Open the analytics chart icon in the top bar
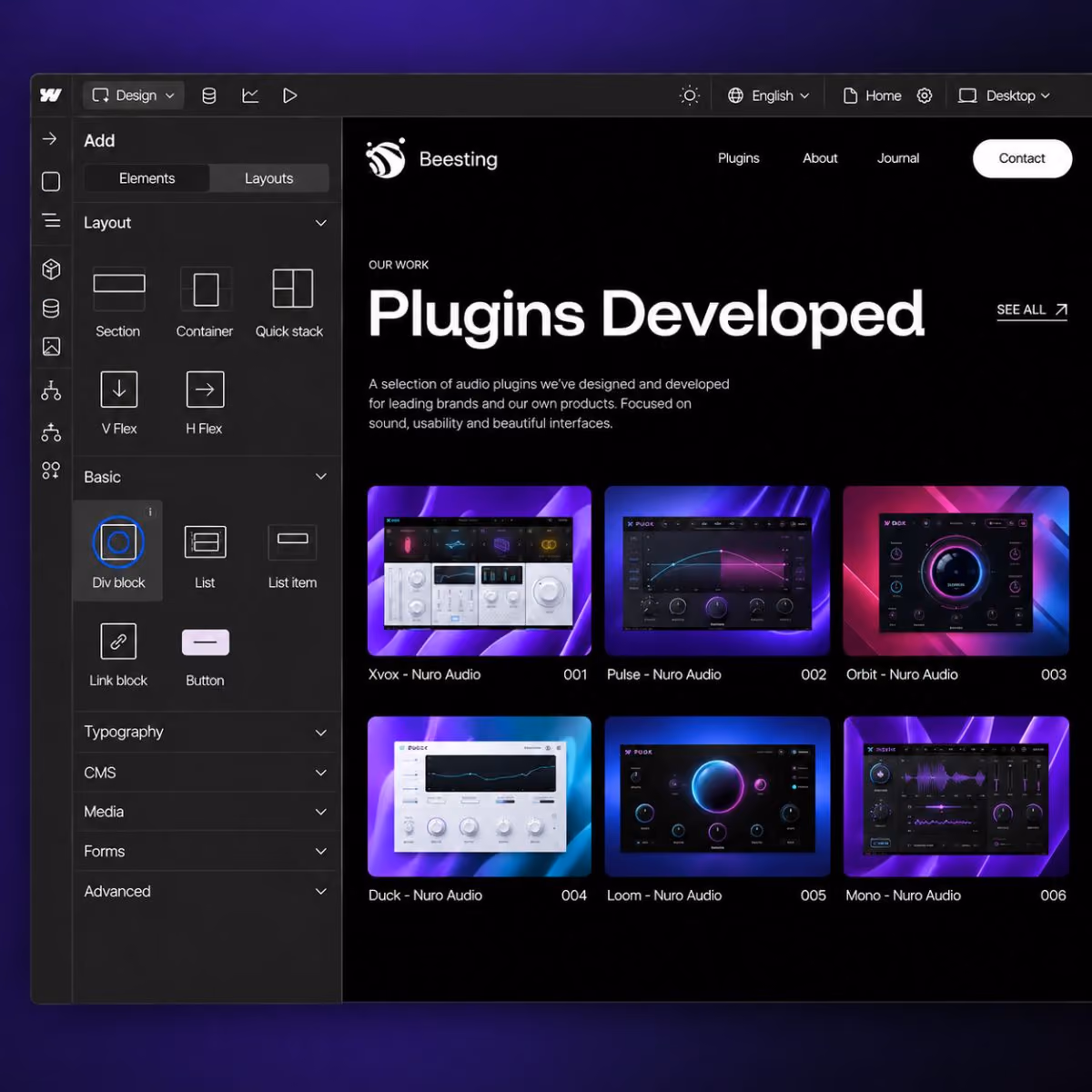The image size is (1092, 1092). pyautogui.click(x=250, y=96)
